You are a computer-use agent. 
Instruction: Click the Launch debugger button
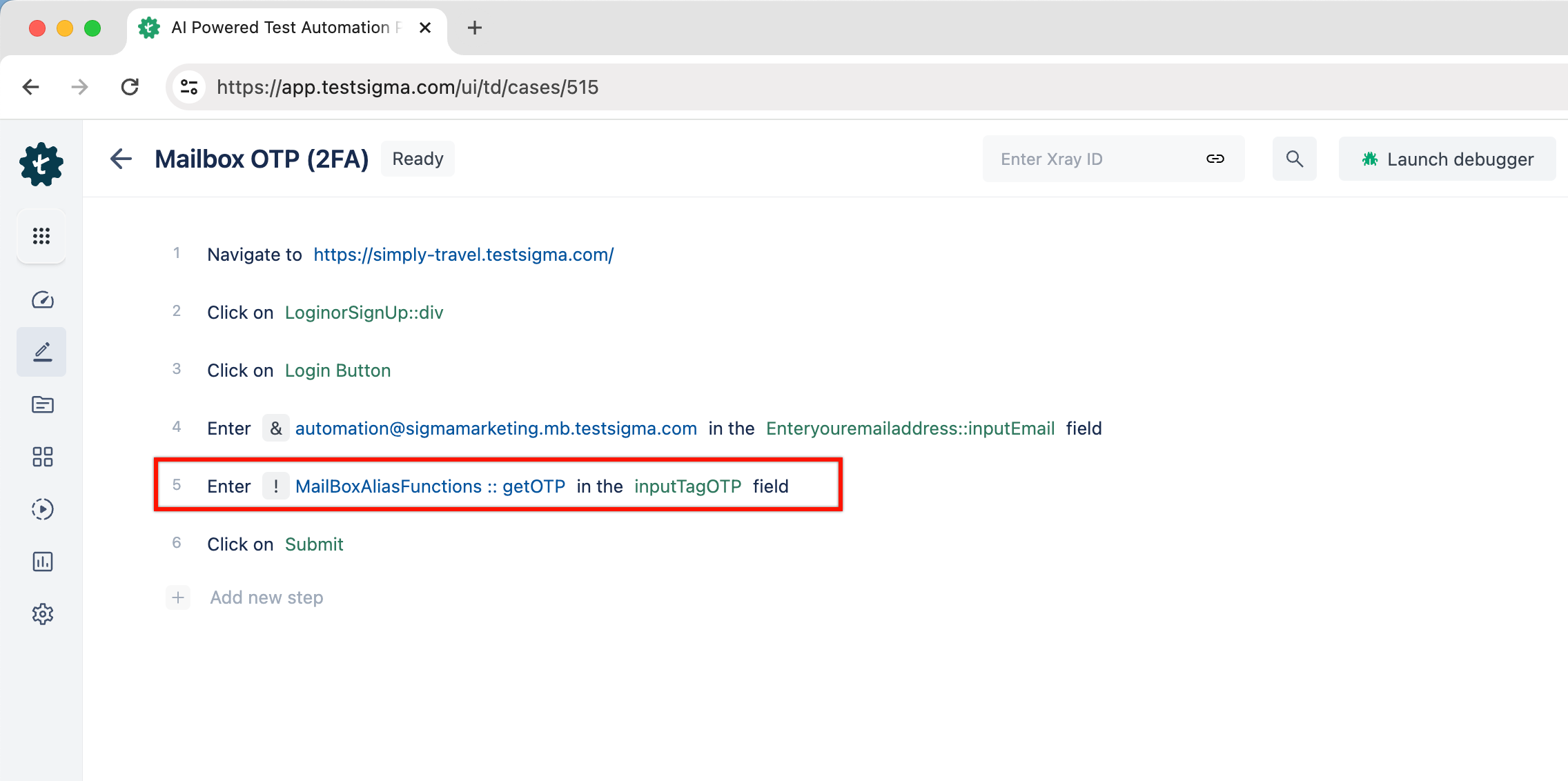coord(1447,159)
